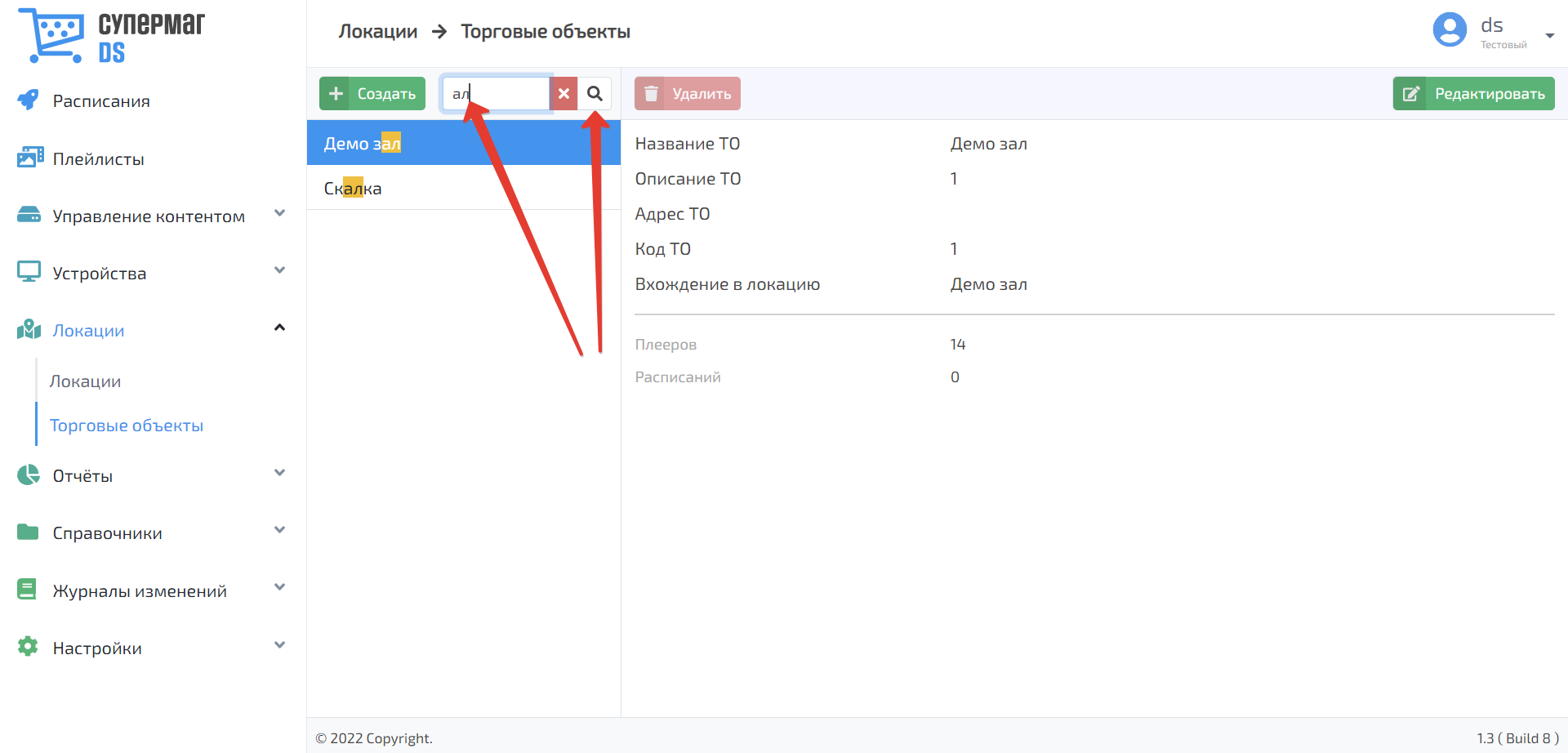The width and height of the screenshot is (1568, 753).
Task: Click the 1.3 (Build 8) version text
Action: click(1517, 738)
